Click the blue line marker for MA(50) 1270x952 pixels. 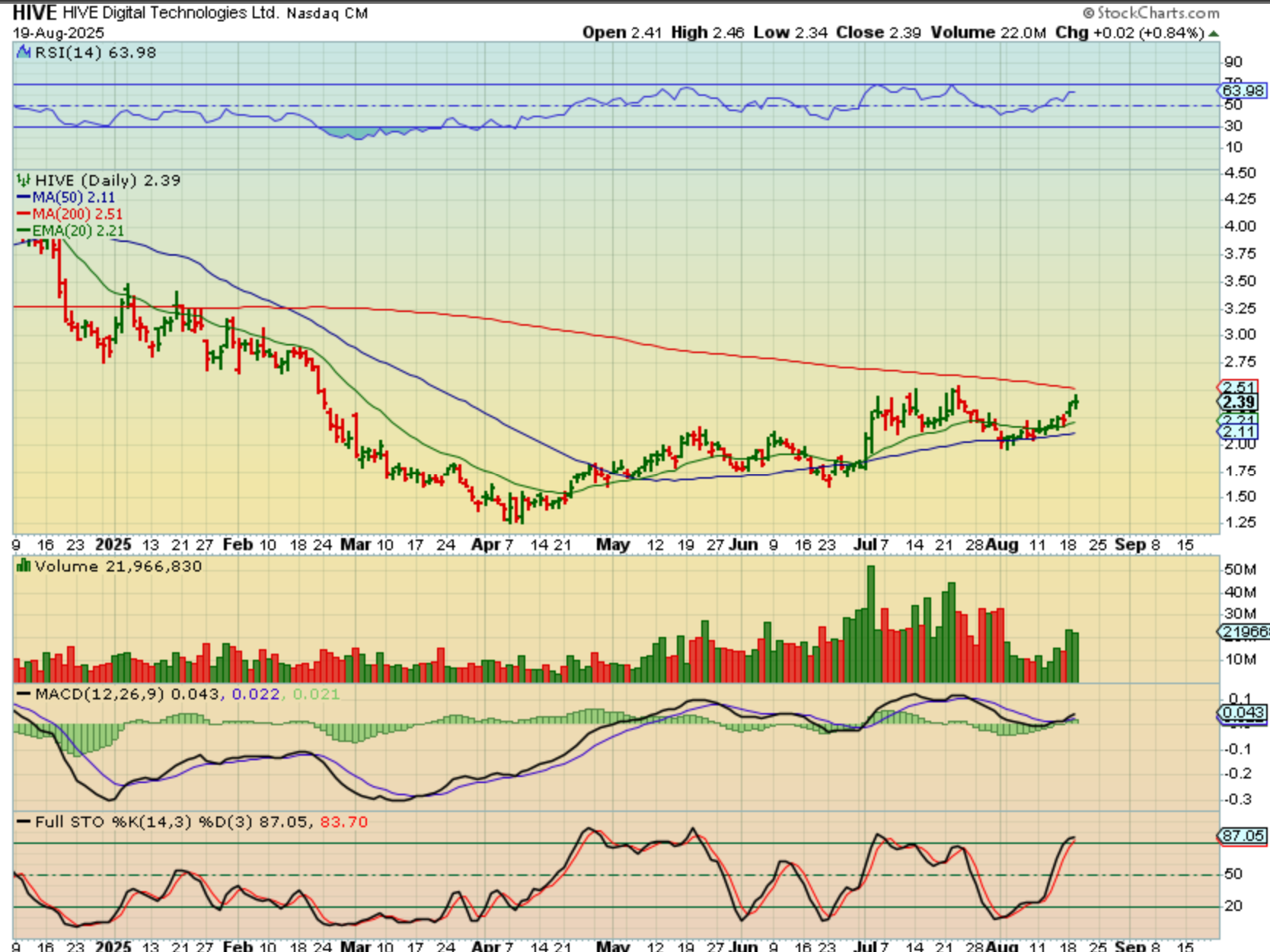click(x=24, y=198)
